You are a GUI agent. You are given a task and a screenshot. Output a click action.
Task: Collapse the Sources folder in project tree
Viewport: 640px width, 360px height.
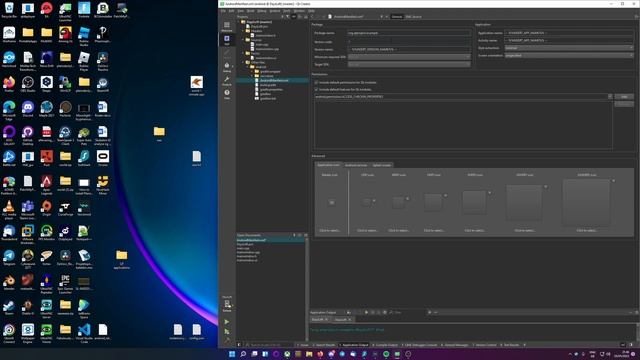click(x=243, y=40)
